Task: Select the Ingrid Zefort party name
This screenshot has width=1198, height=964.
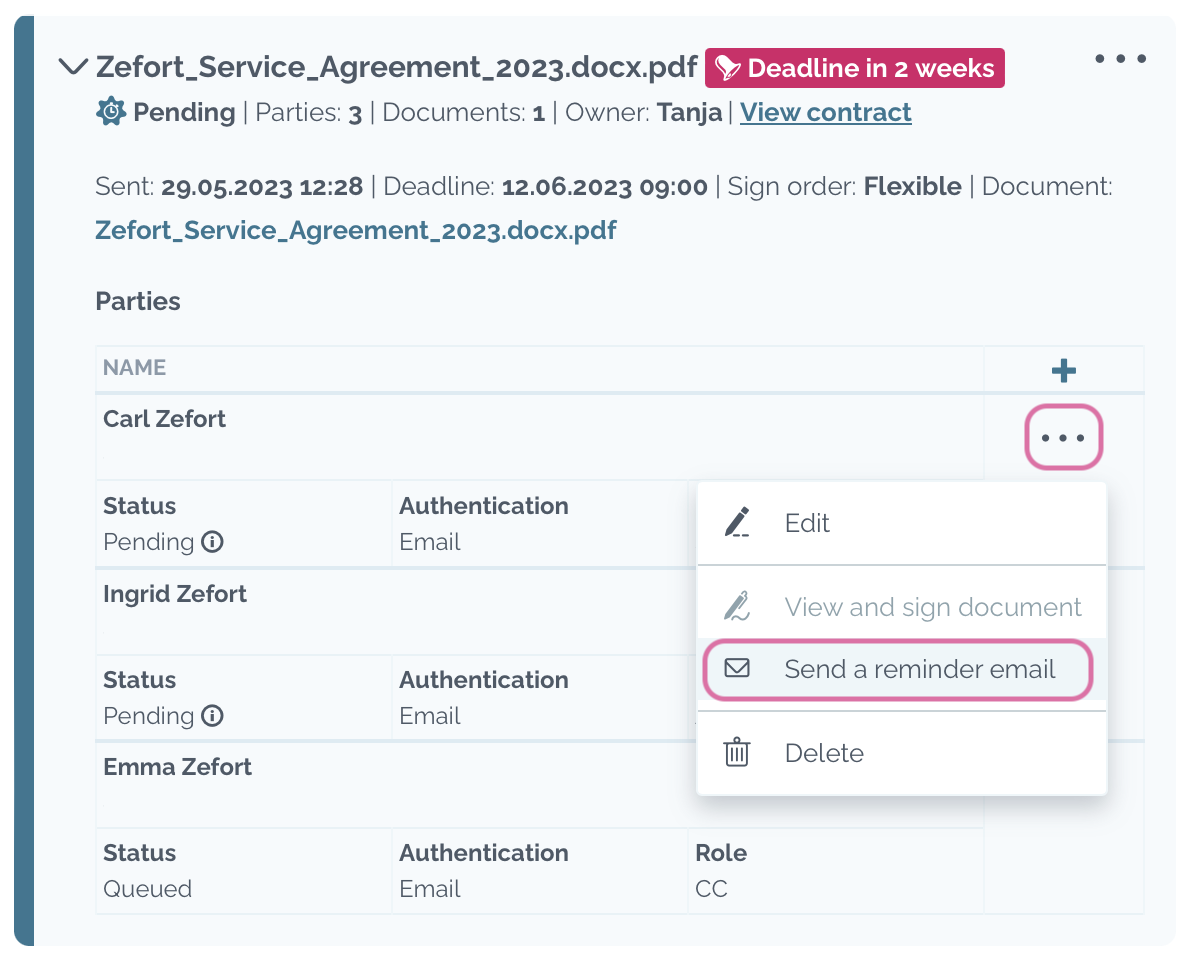Action: pyautogui.click(x=175, y=594)
